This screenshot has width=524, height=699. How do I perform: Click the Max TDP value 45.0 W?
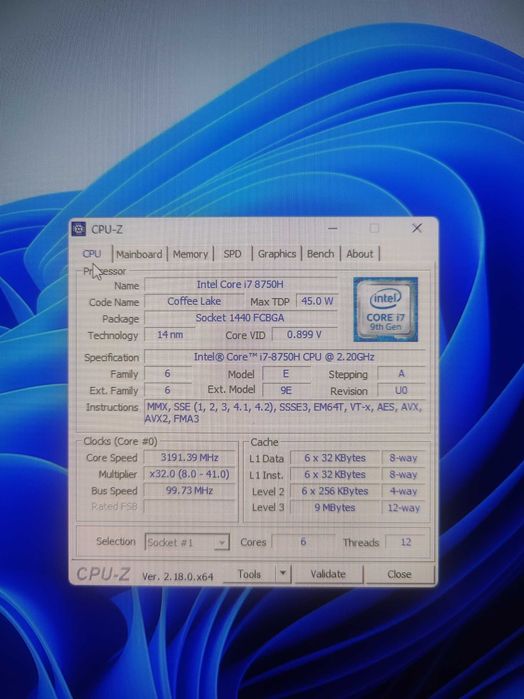click(x=318, y=301)
